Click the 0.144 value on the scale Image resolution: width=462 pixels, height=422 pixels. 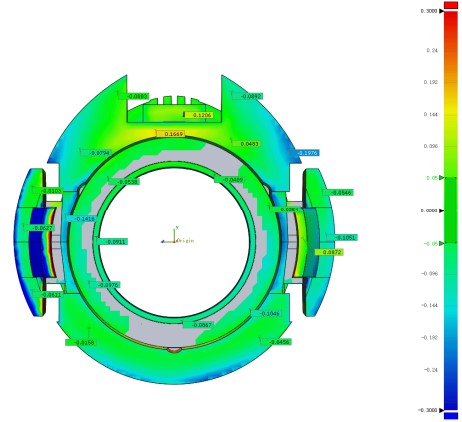click(x=430, y=114)
